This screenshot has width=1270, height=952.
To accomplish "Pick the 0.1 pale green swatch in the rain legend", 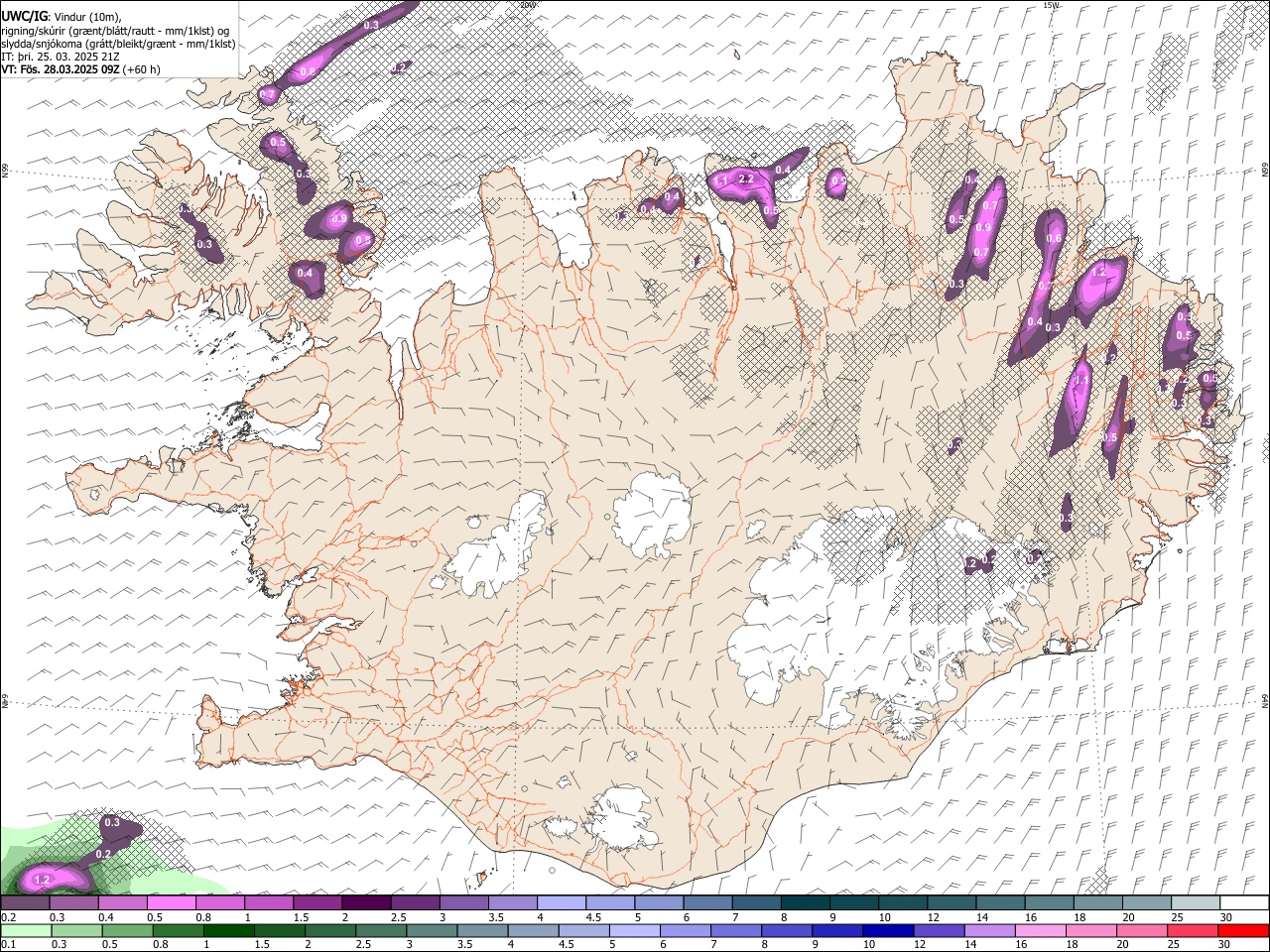I will tap(25, 931).
